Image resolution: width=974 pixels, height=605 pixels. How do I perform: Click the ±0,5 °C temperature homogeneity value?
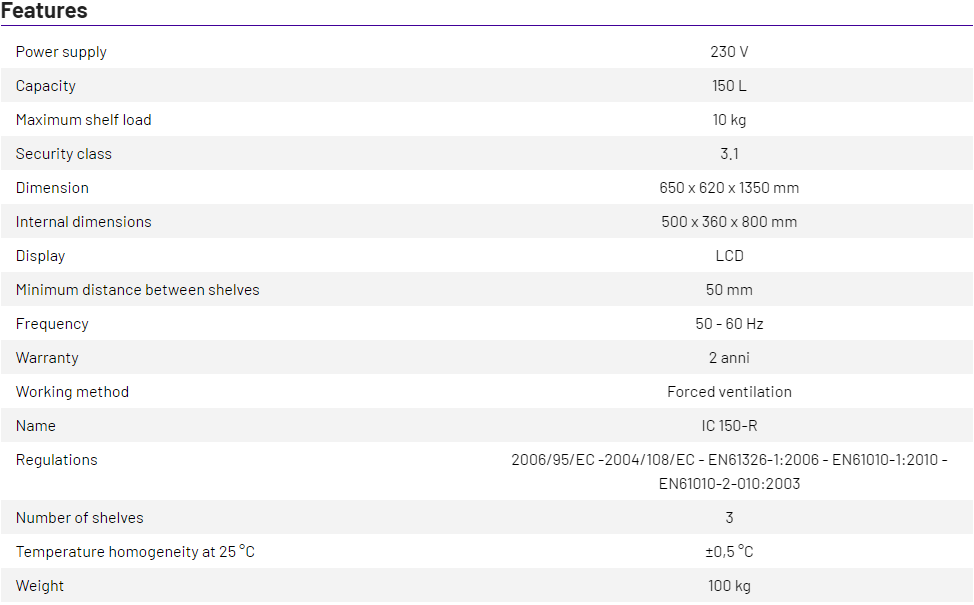[729, 552]
